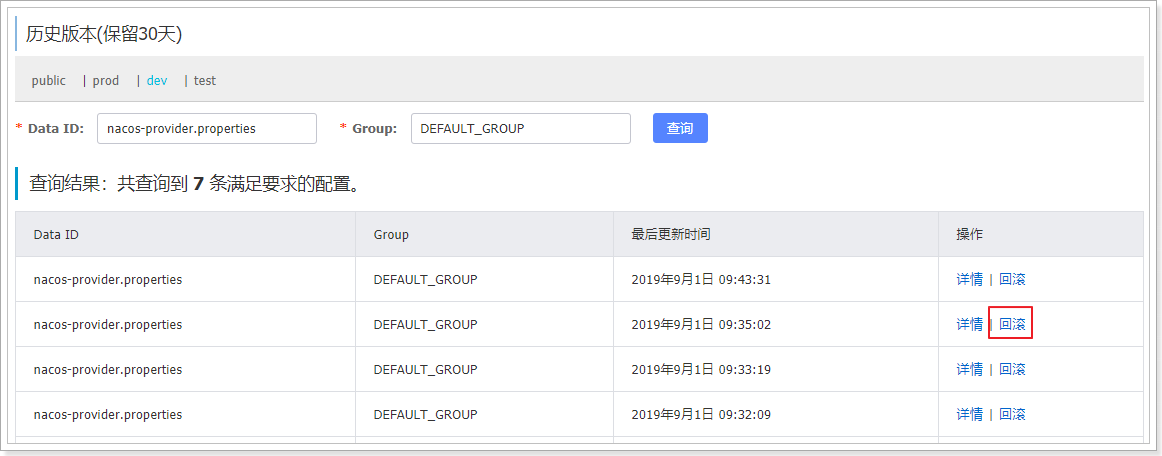
Task: Roll back to the 09:33:19 version
Action: tap(1012, 370)
